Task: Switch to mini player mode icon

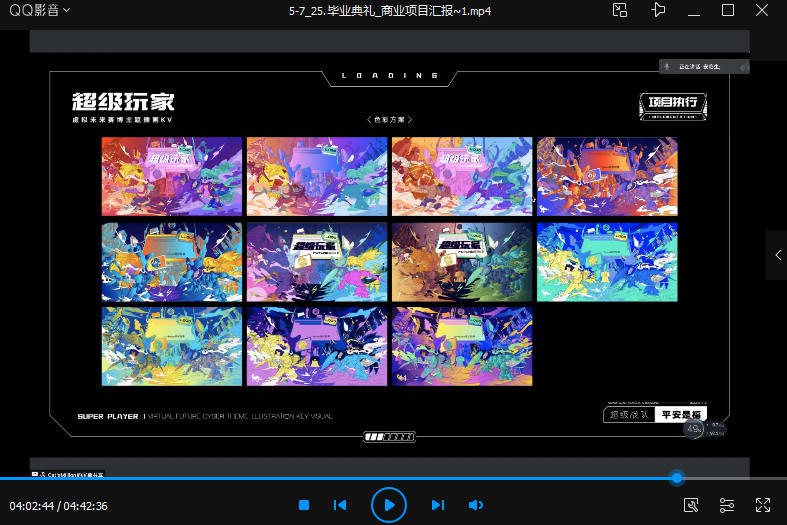Action: tap(620, 10)
